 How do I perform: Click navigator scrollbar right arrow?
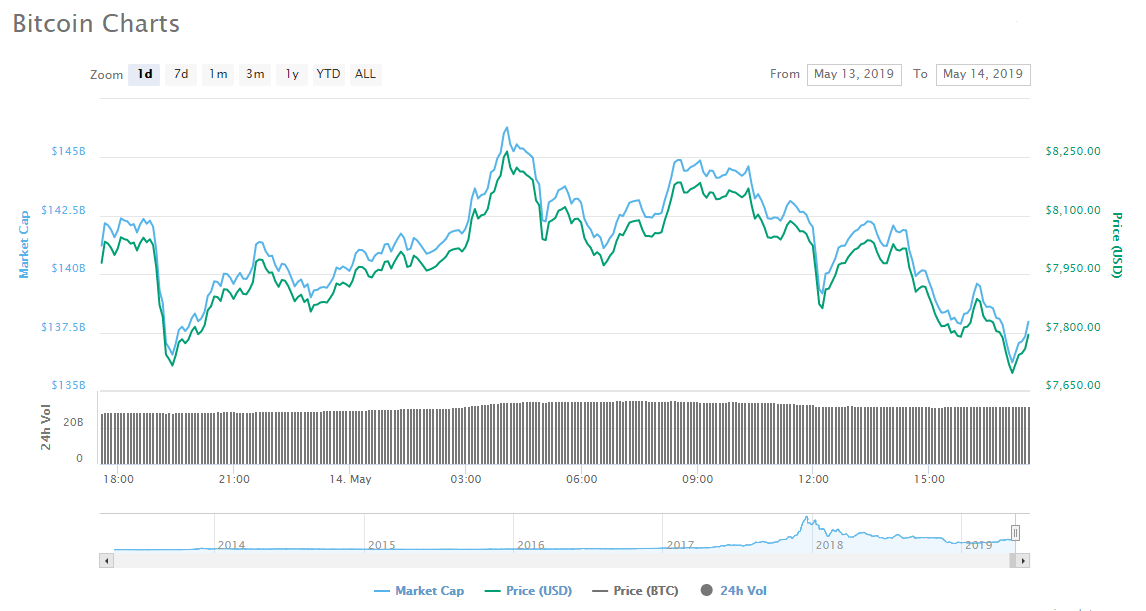pos(1023,561)
